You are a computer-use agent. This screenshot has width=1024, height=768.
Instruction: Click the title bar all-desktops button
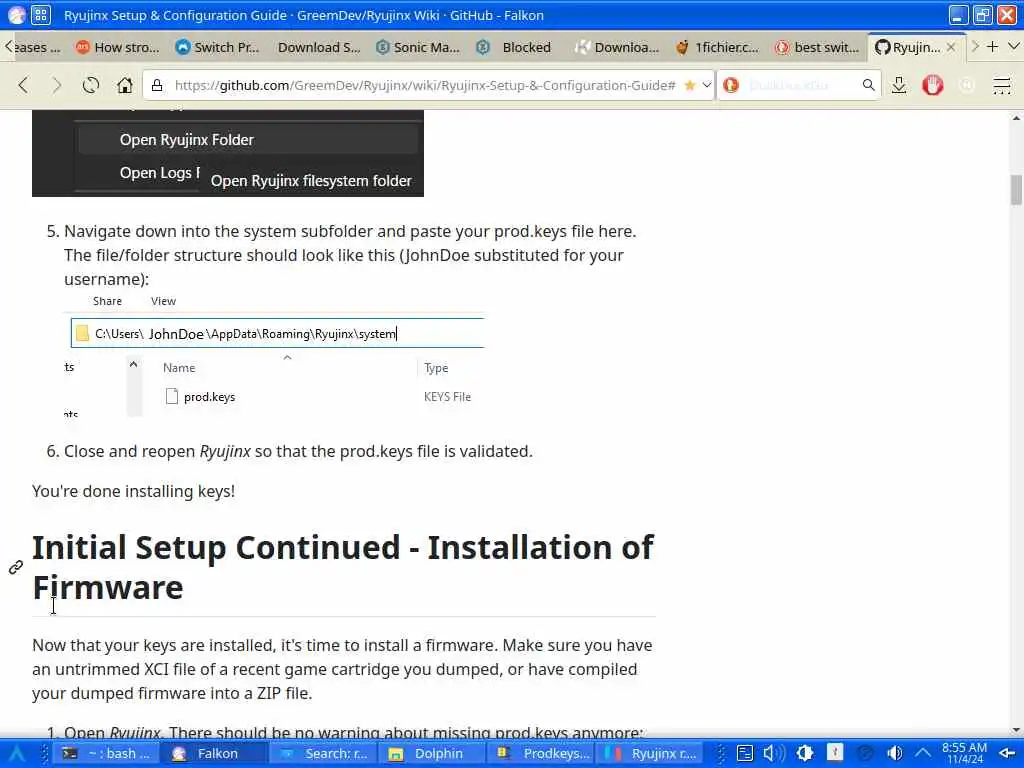[x=40, y=15]
